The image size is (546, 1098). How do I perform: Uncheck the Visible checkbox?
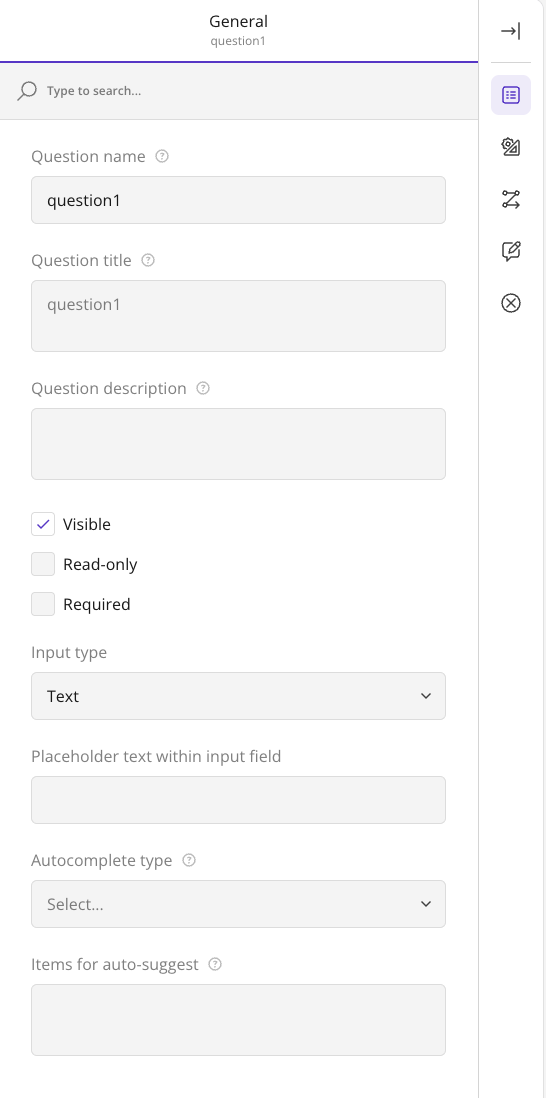click(43, 524)
